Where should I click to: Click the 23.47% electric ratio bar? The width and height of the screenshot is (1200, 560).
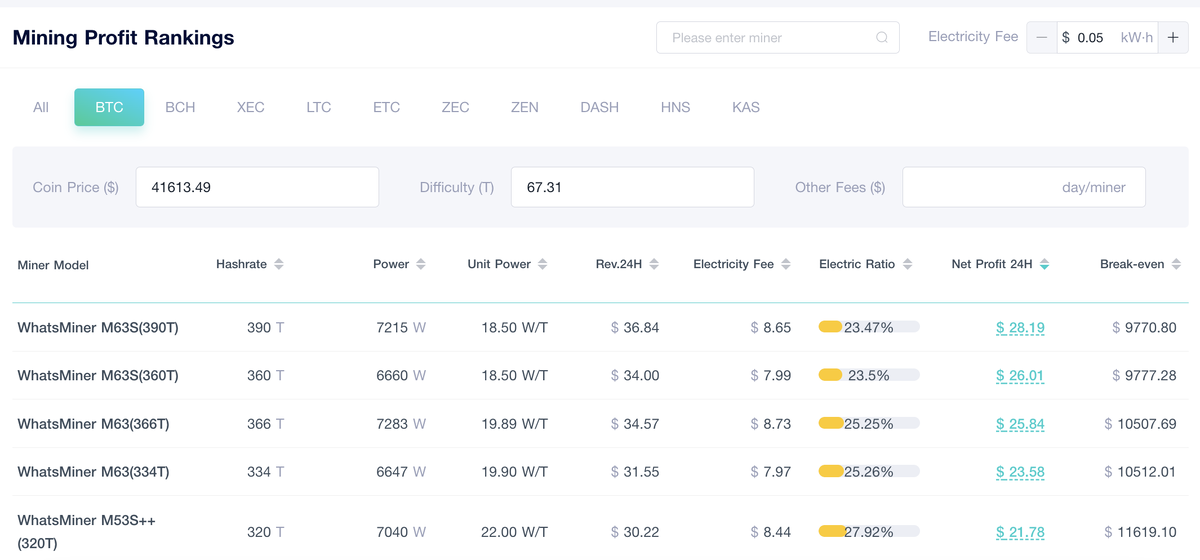pos(869,328)
